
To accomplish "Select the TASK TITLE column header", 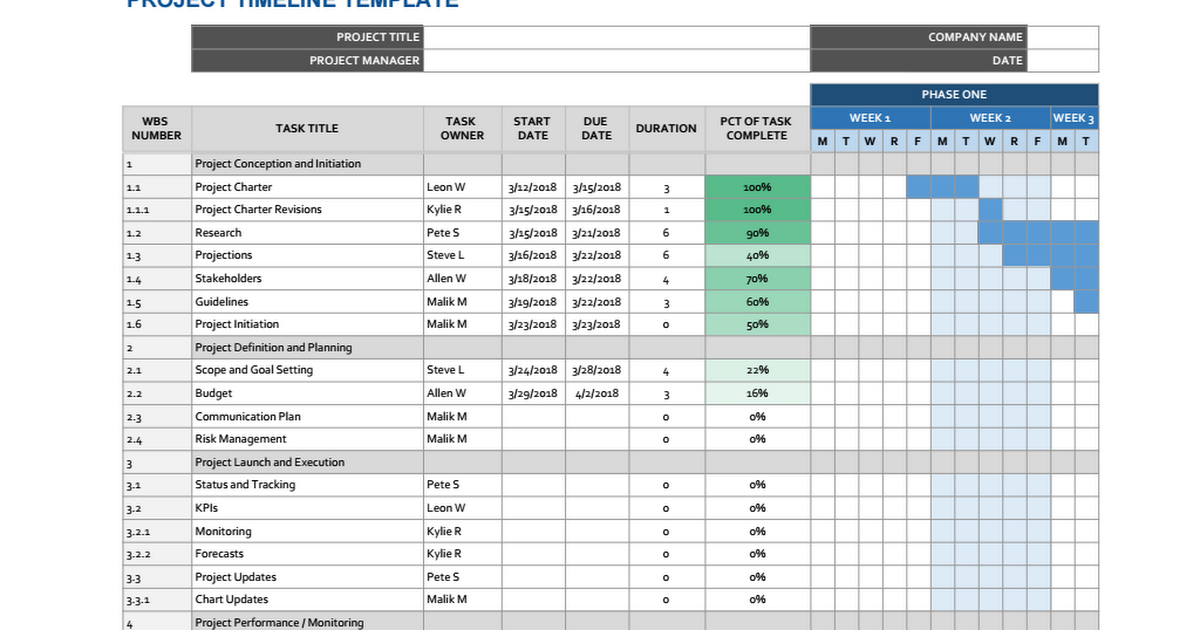I will [307, 129].
